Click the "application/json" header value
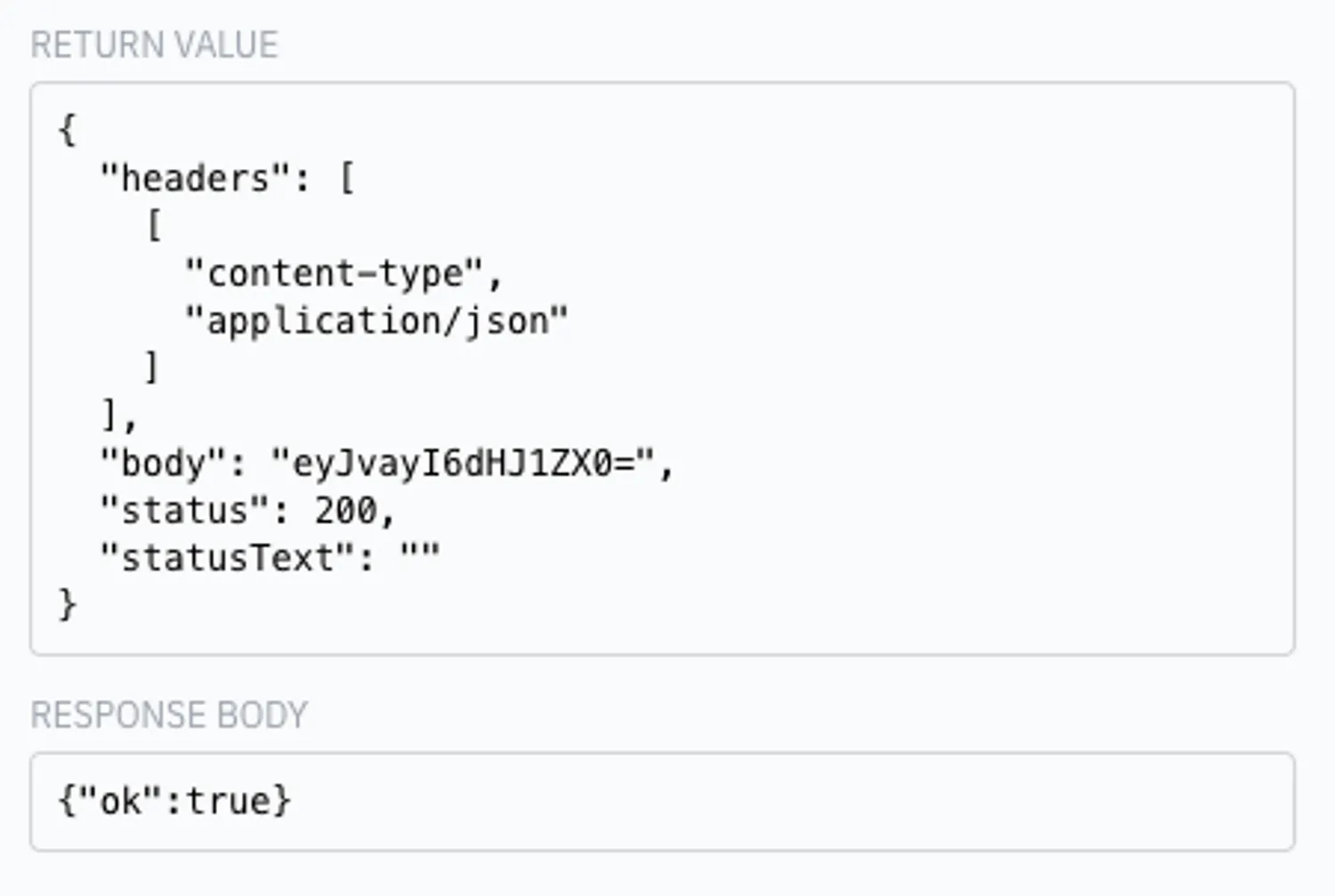Screen dimensions: 1335x896 point(376,320)
